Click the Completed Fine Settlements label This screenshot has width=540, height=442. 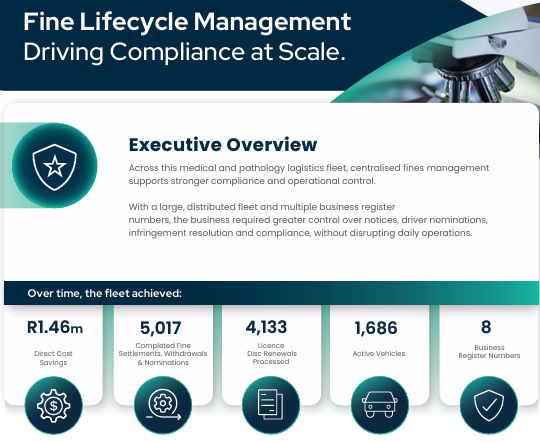tap(163, 354)
